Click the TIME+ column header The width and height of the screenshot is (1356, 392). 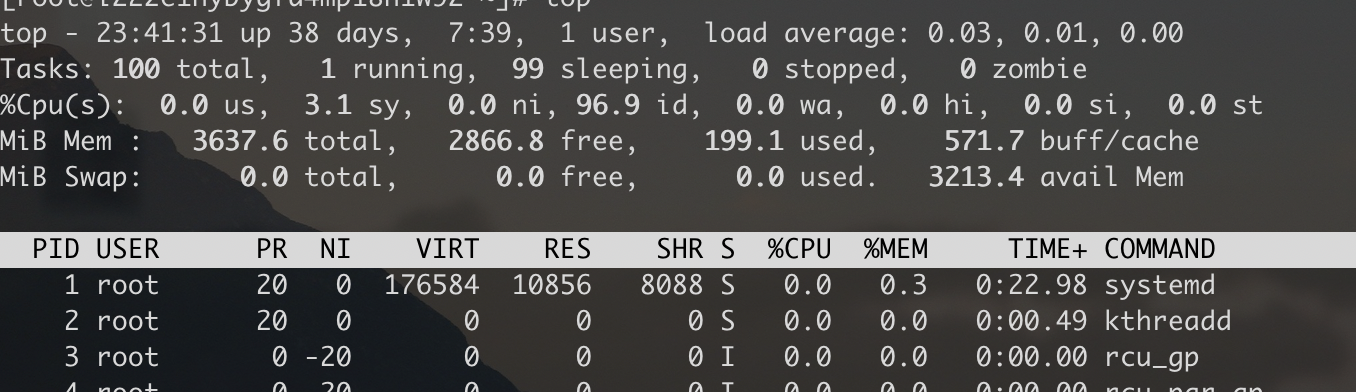1047,249
